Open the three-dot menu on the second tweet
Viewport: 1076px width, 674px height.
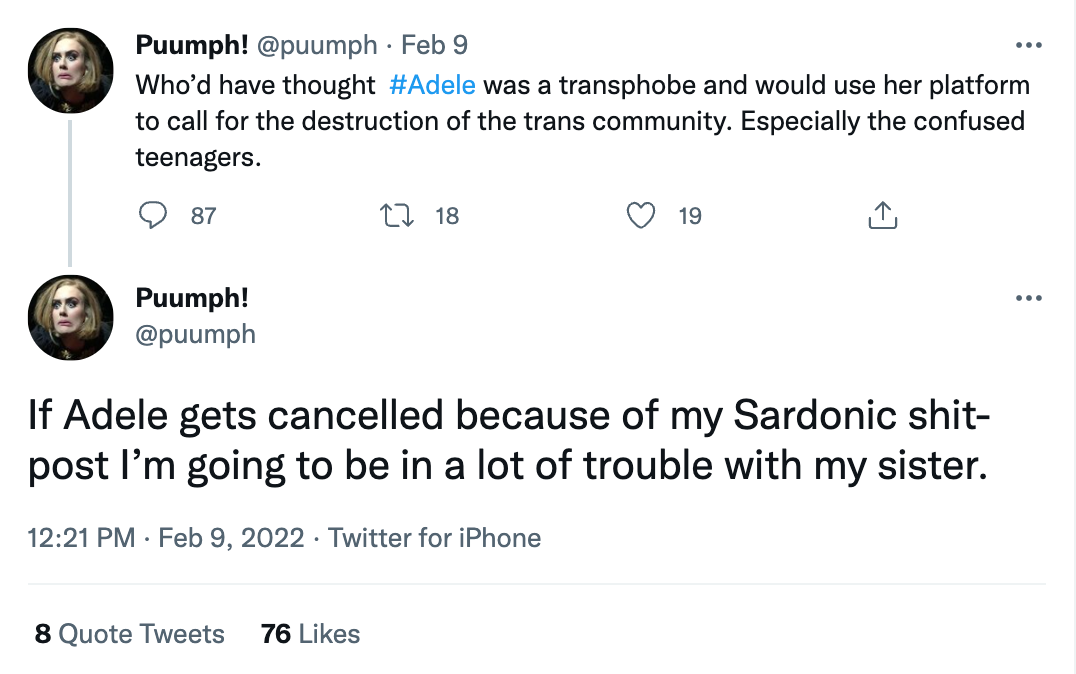tap(1029, 297)
